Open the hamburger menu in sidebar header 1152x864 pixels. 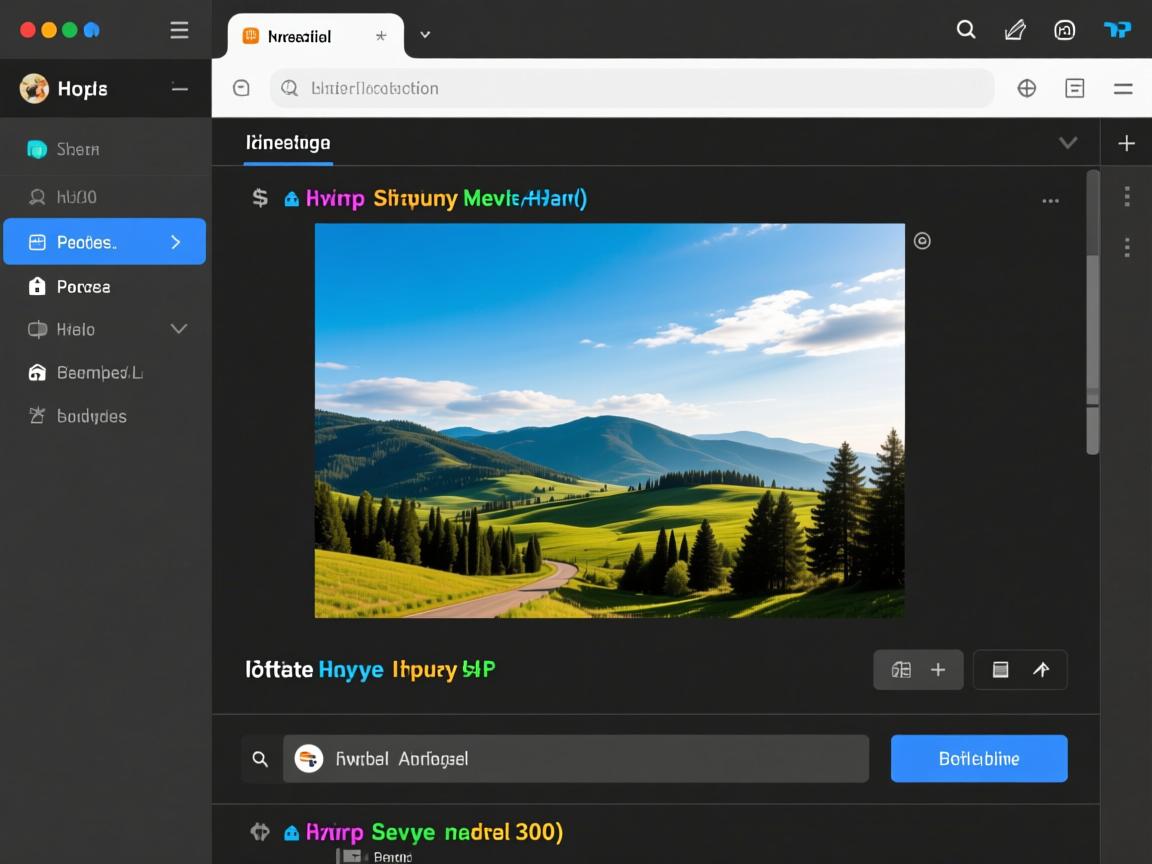pyautogui.click(x=179, y=30)
